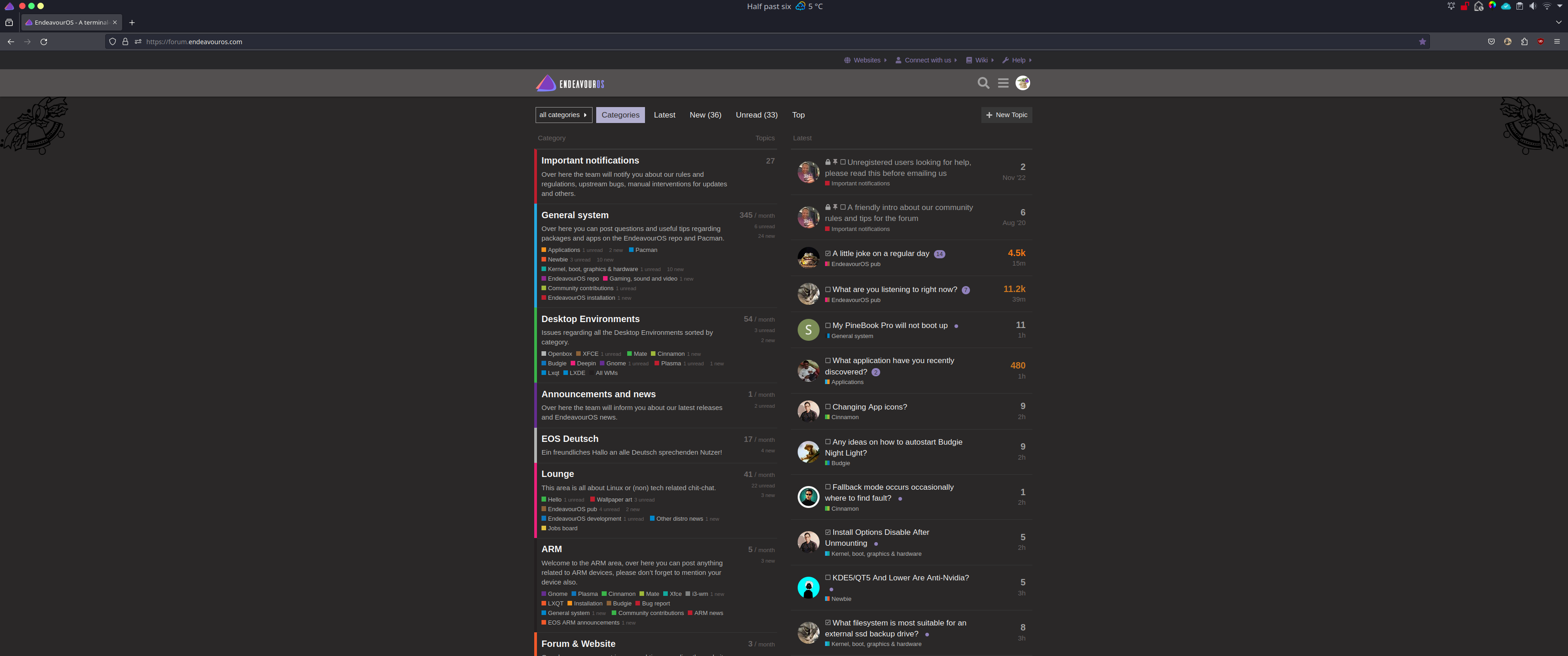The image size is (1568, 656).
Task: Toggle checkbox for 'What are you listening to right now?'
Action: coord(828,289)
